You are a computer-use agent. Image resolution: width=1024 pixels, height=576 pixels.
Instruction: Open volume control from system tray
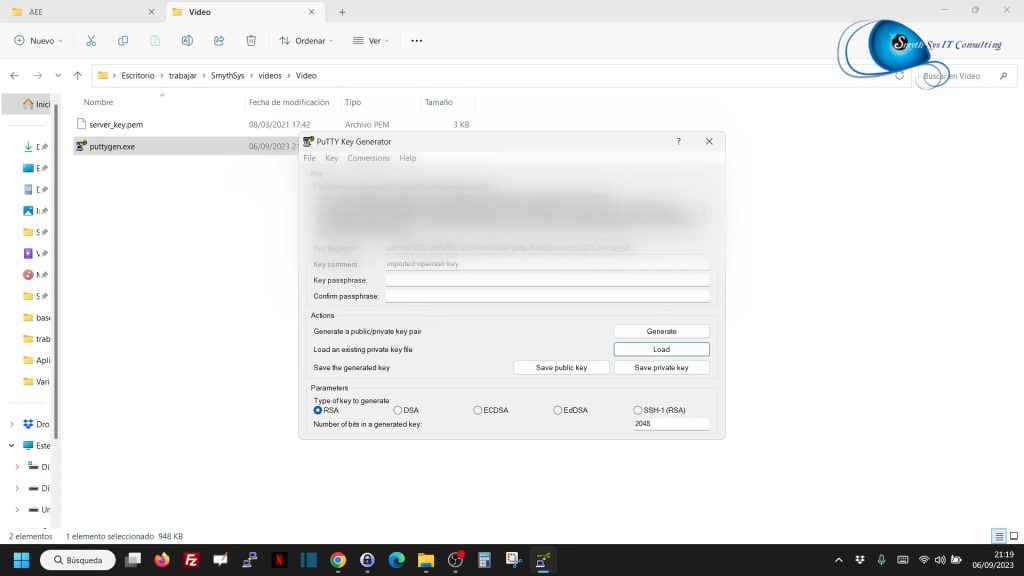pyautogui.click(x=940, y=560)
